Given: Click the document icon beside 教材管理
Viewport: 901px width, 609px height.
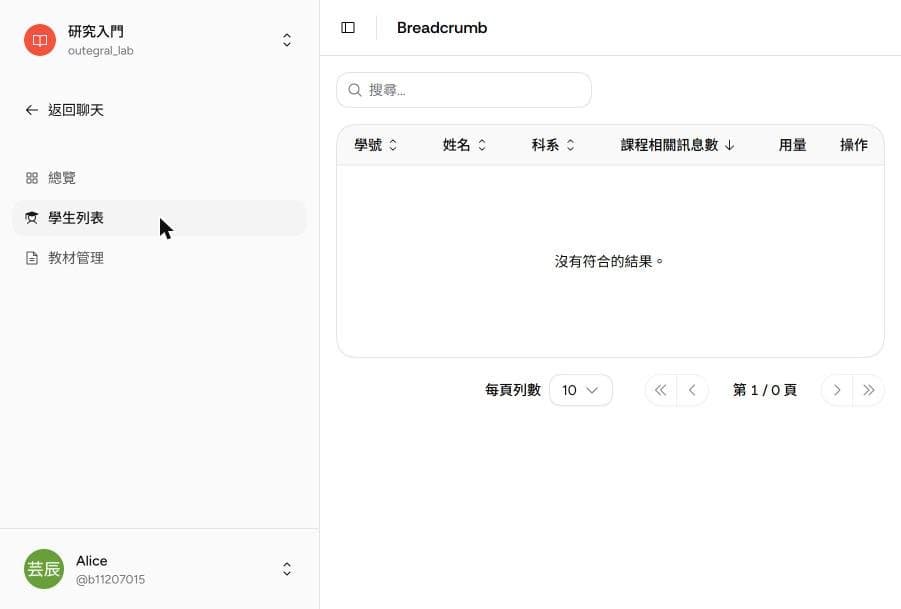Looking at the screenshot, I should tap(32, 258).
